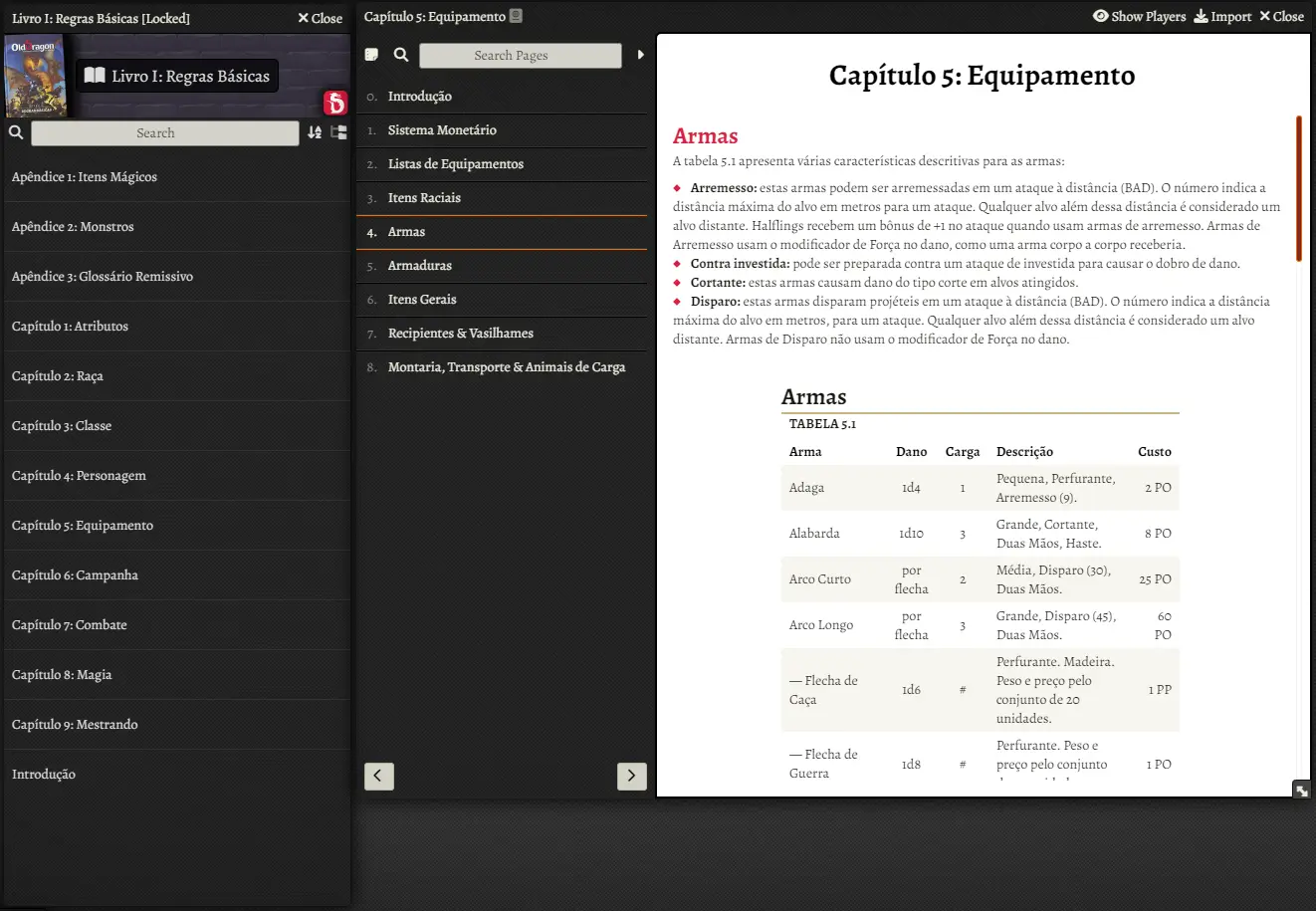
Task: Open Apêndice 3: Glossário Remissivo entry
Action: 177,277
